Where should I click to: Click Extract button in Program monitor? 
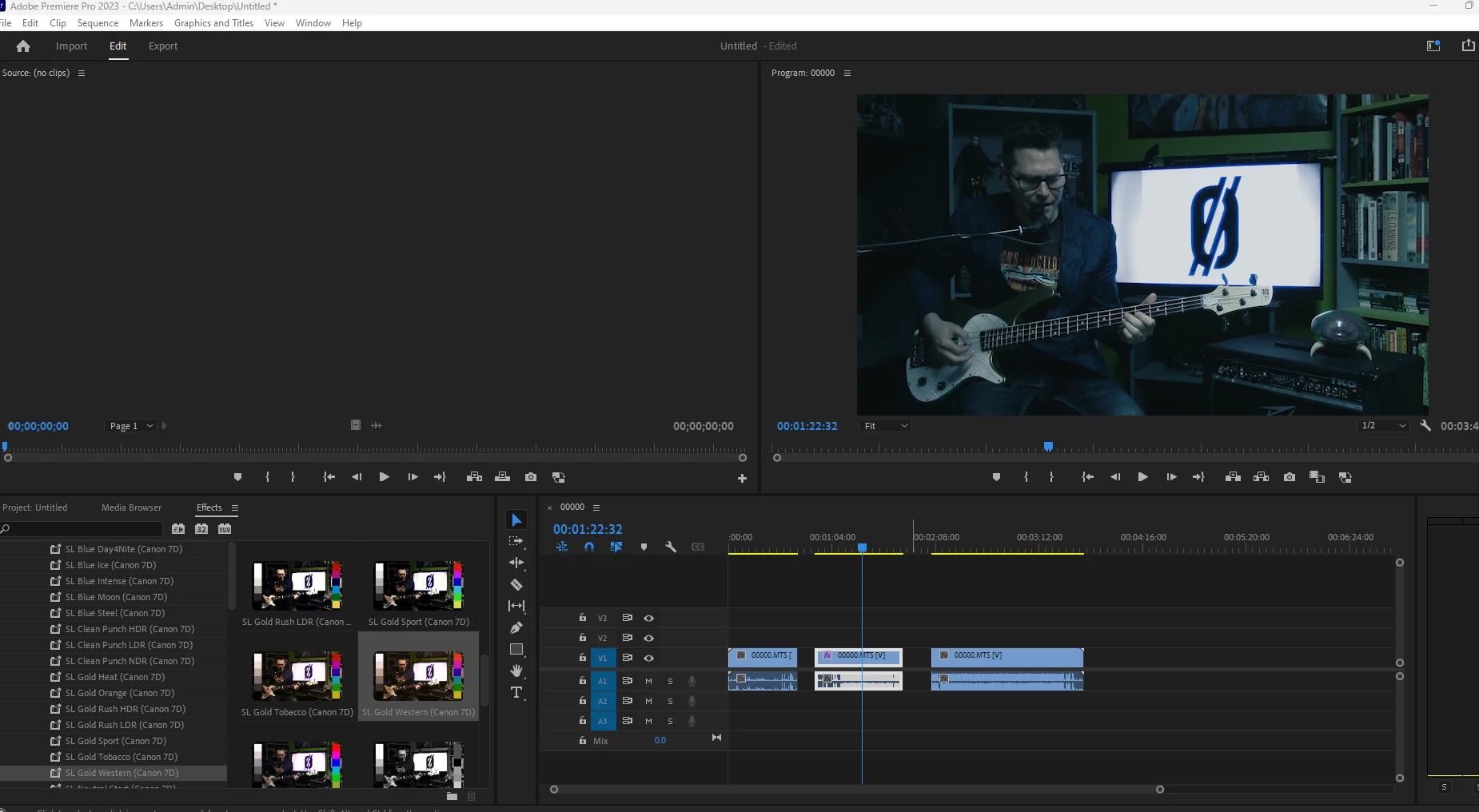(1261, 477)
